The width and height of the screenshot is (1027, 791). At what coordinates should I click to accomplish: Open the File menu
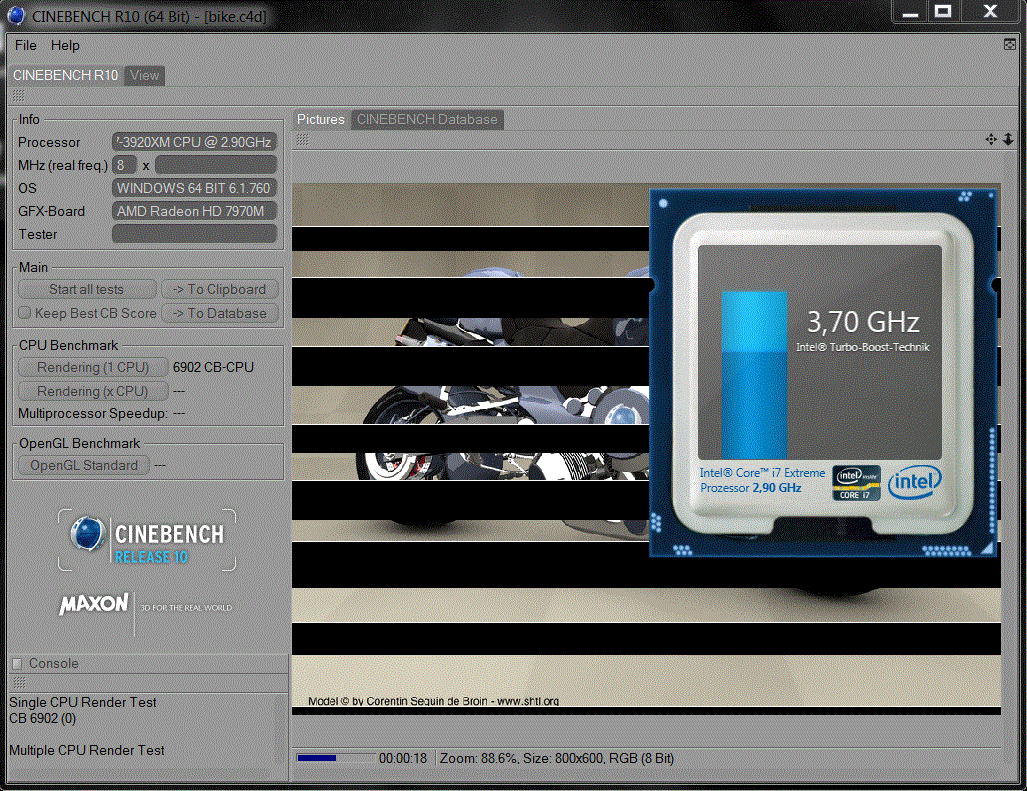[26, 45]
